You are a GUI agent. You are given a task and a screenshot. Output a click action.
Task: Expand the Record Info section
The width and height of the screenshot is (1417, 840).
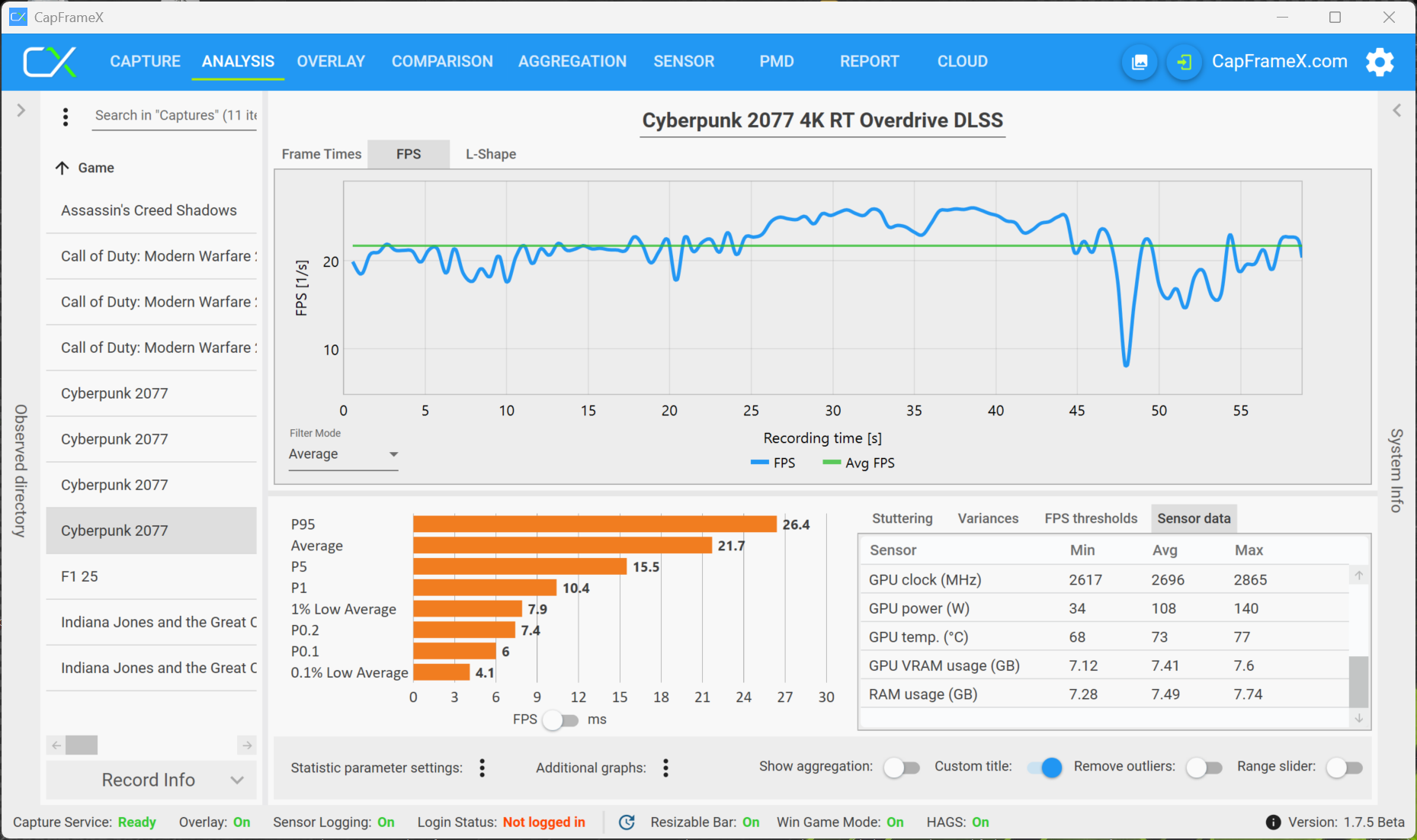click(x=152, y=780)
